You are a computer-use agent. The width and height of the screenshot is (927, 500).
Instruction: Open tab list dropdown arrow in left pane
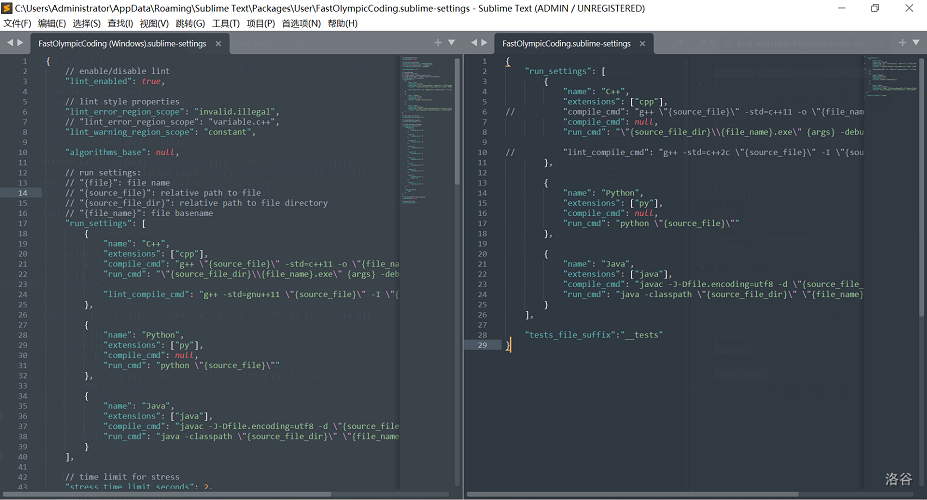[x=451, y=43]
